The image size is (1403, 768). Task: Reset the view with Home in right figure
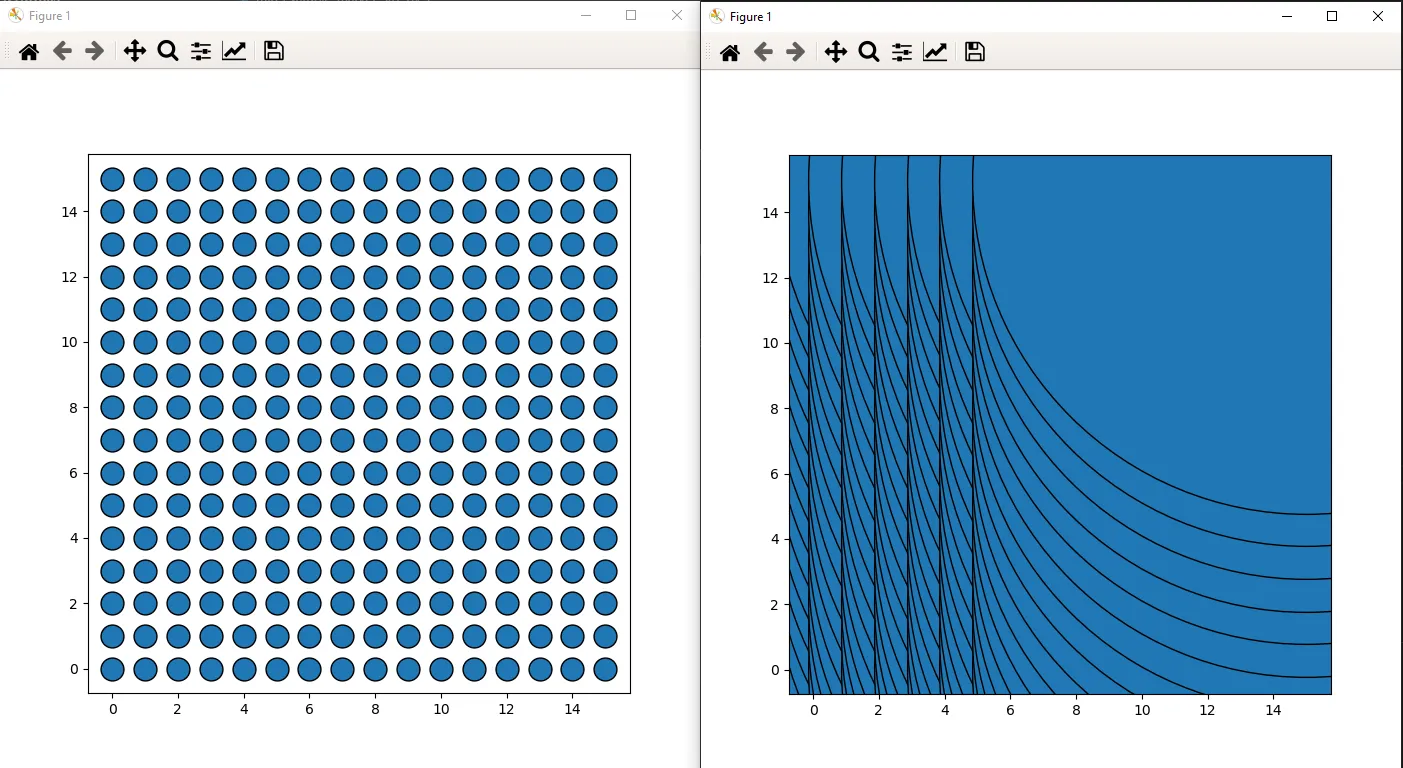pyautogui.click(x=730, y=52)
